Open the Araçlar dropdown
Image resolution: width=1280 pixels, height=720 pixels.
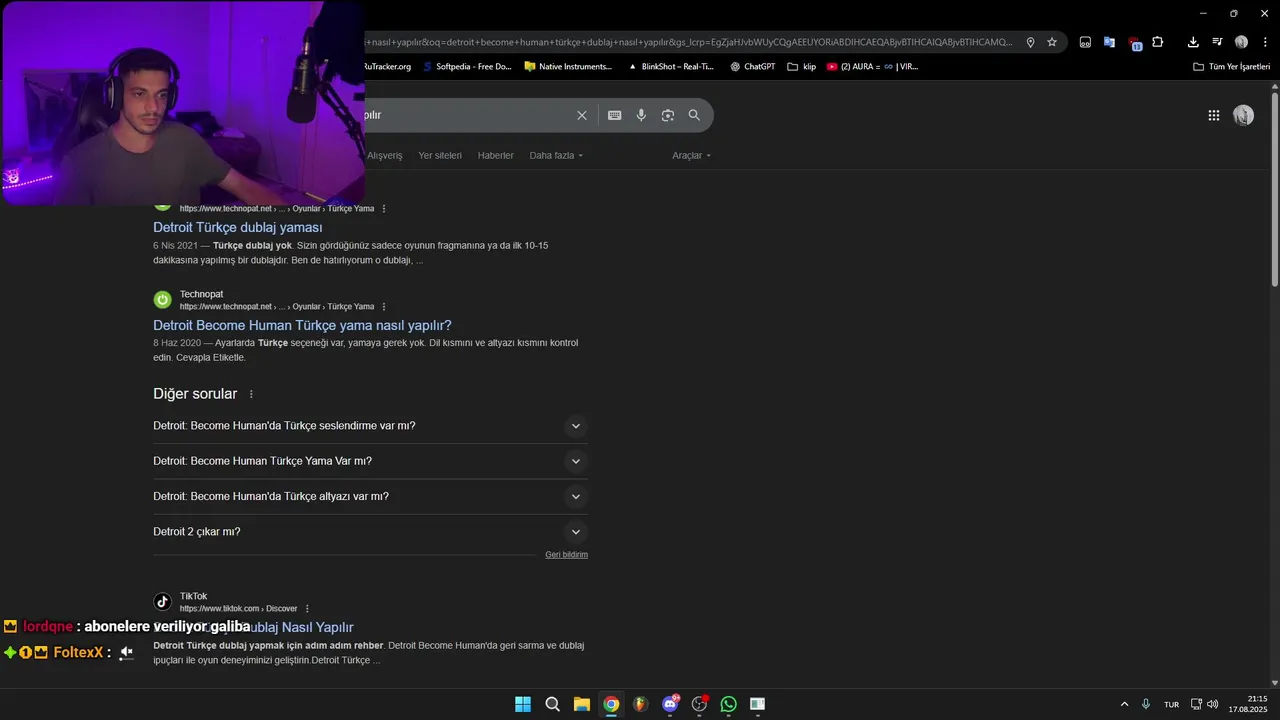(x=692, y=155)
